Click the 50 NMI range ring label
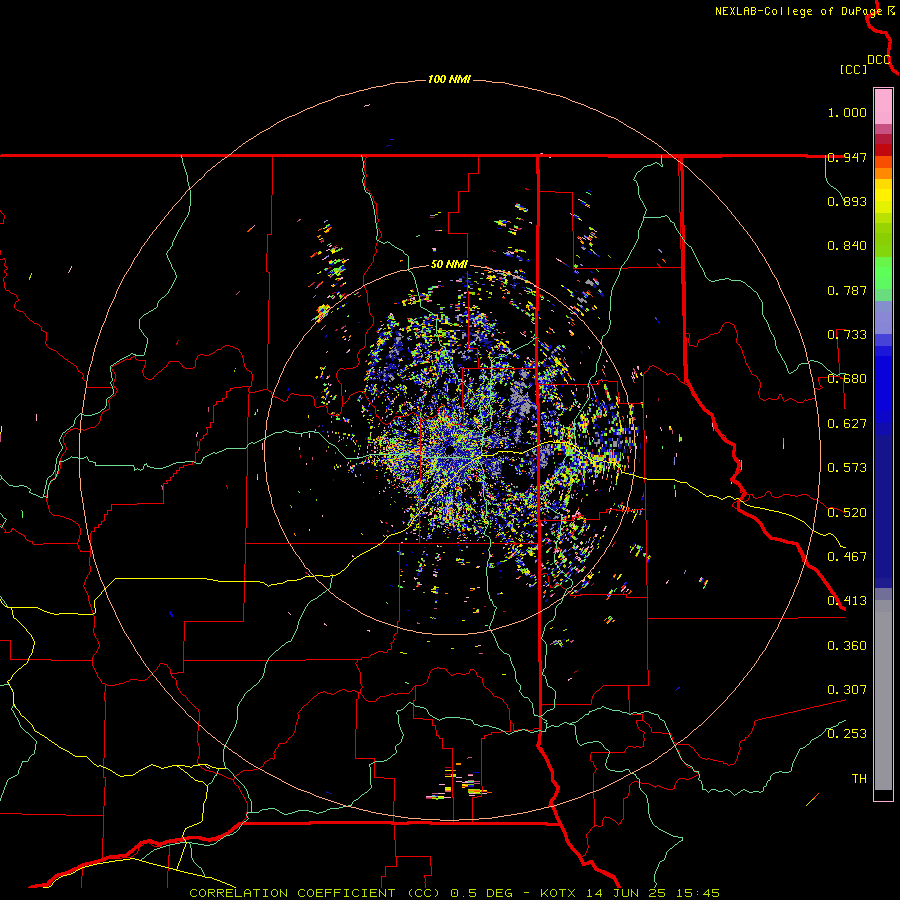This screenshot has width=900, height=900. [x=449, y=265]
